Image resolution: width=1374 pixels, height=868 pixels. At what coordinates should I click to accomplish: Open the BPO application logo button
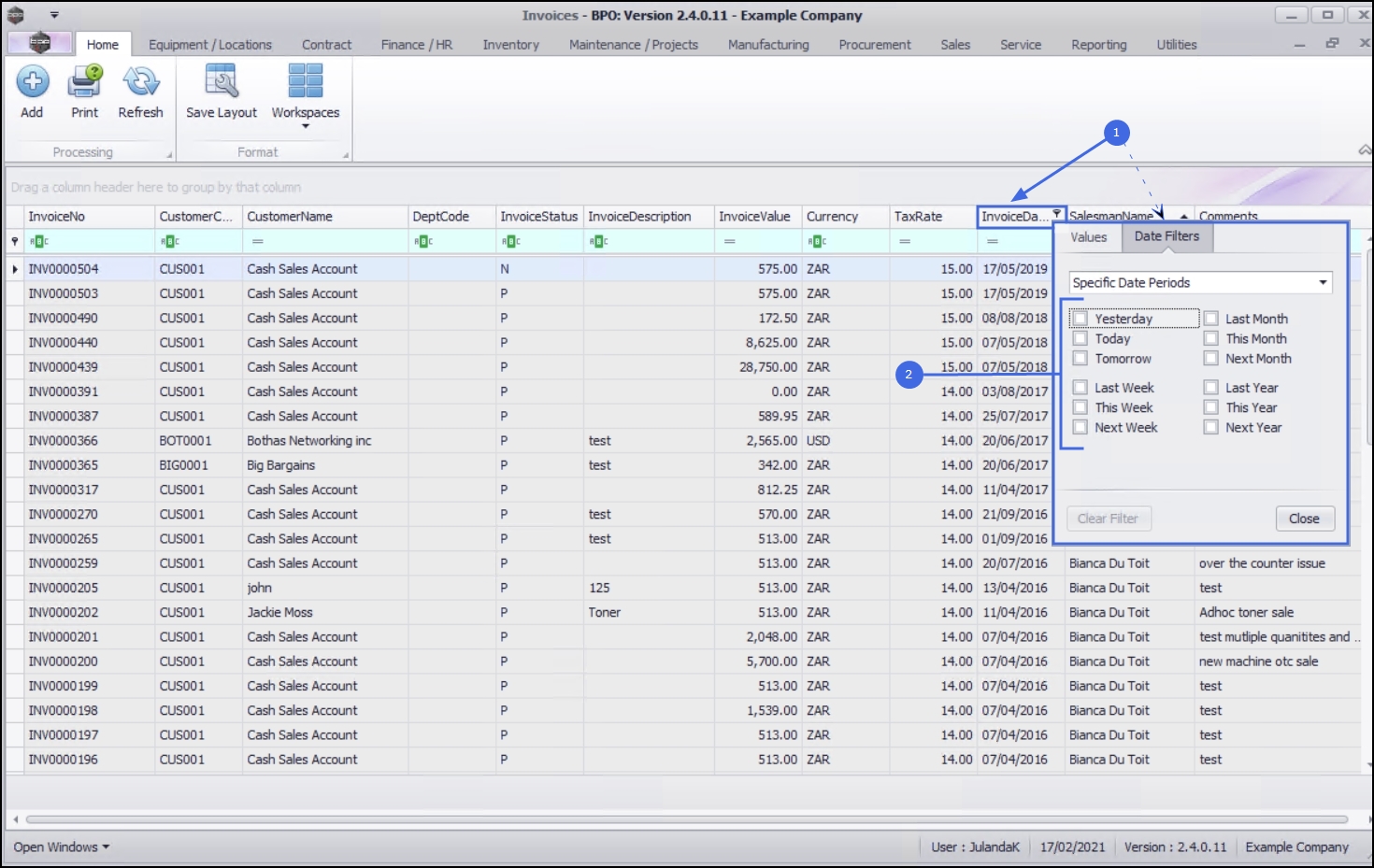(39, 43)
